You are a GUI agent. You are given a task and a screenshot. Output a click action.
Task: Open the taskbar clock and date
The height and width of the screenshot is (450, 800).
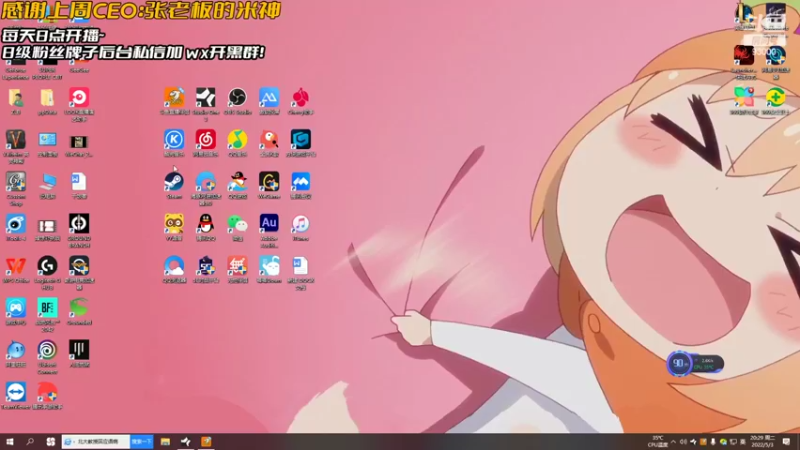764,441
